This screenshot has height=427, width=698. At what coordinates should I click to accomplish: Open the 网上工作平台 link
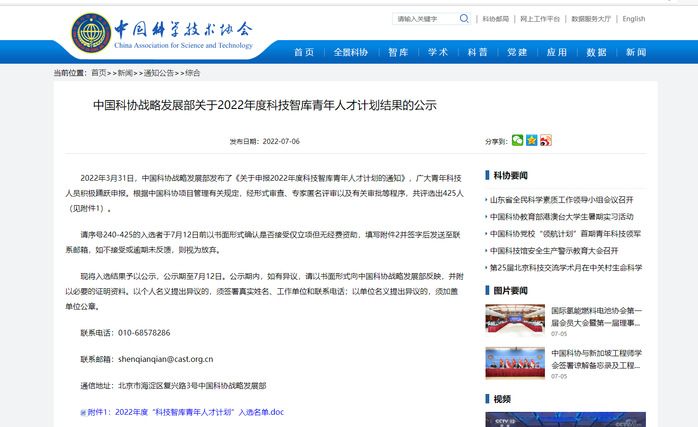[540, 19]
